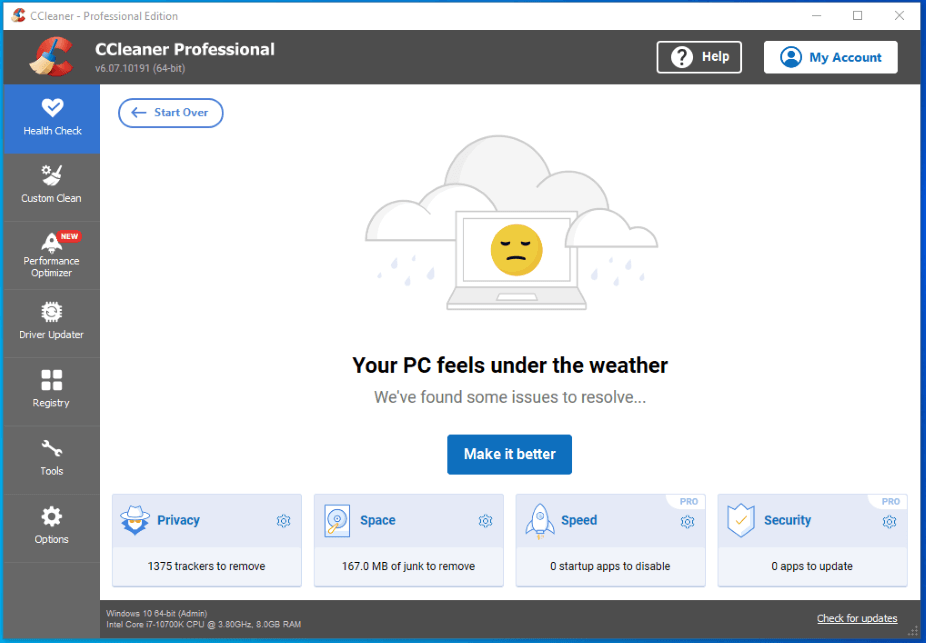This screenshot has width=926, height=643.
Task: Click the title bar CCleaner app icon
Action: [x=18, y=15]
